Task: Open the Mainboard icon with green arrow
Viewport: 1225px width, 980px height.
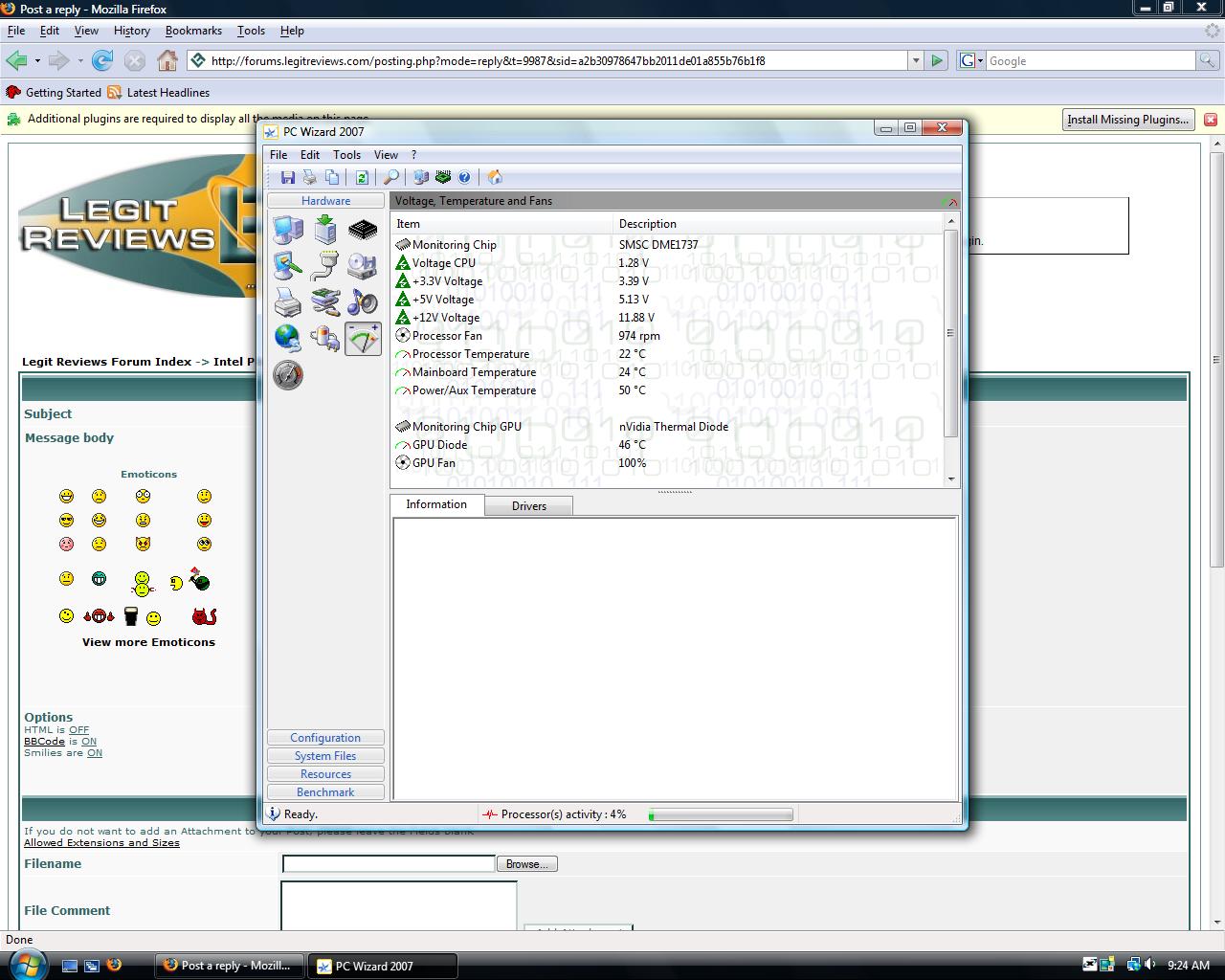Action: 325,230
